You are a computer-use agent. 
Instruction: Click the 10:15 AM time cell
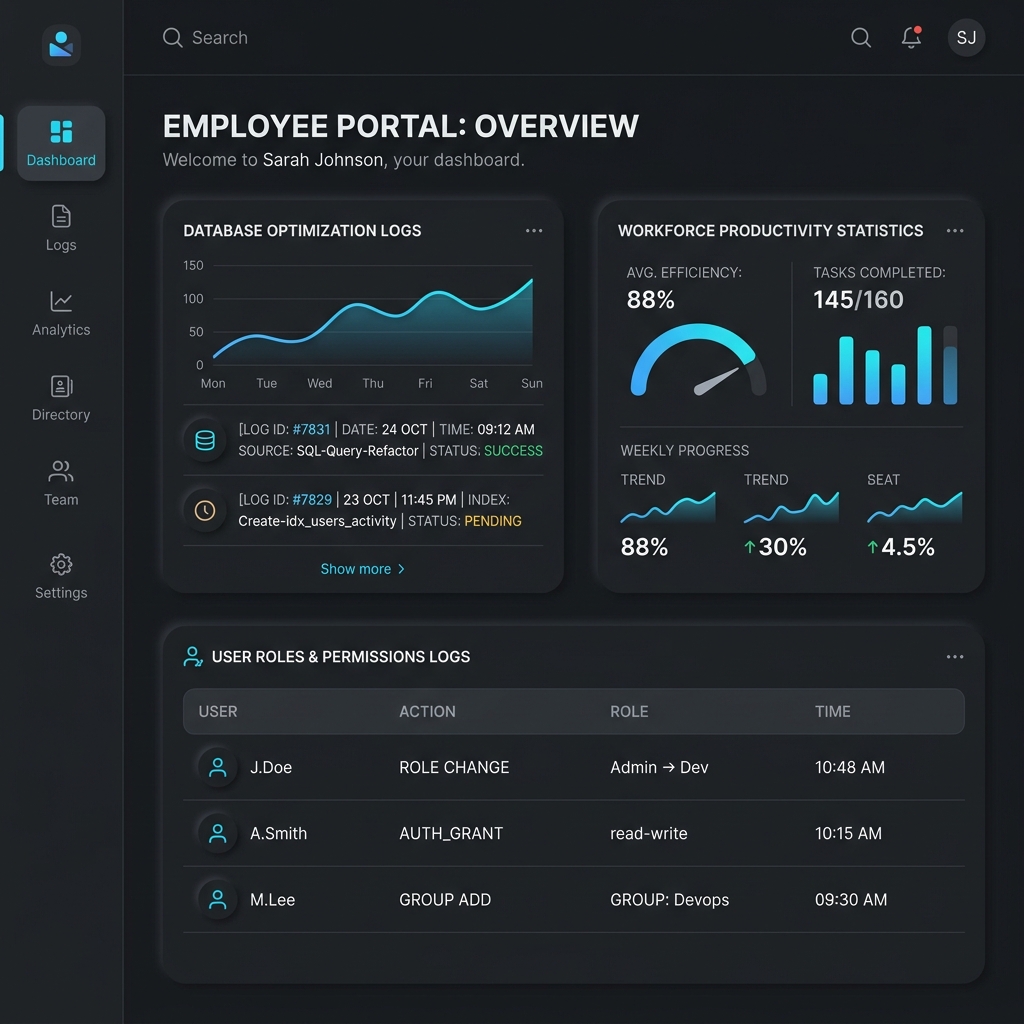click(x=848, y=833)
